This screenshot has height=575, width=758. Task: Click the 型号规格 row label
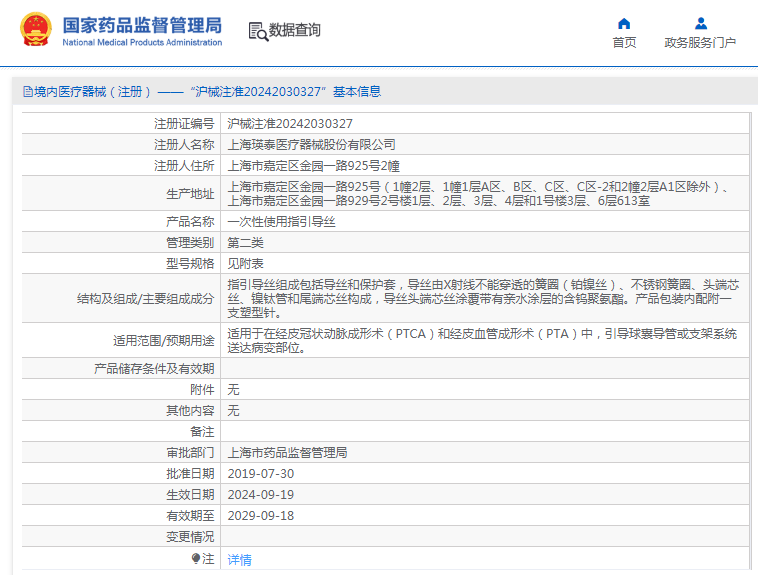pos(190,264)
